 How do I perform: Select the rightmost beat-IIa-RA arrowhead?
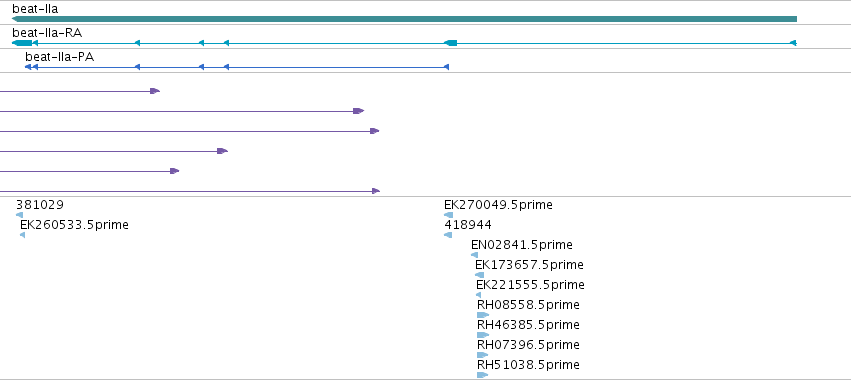pyautogui.click(x=793, y=43)
